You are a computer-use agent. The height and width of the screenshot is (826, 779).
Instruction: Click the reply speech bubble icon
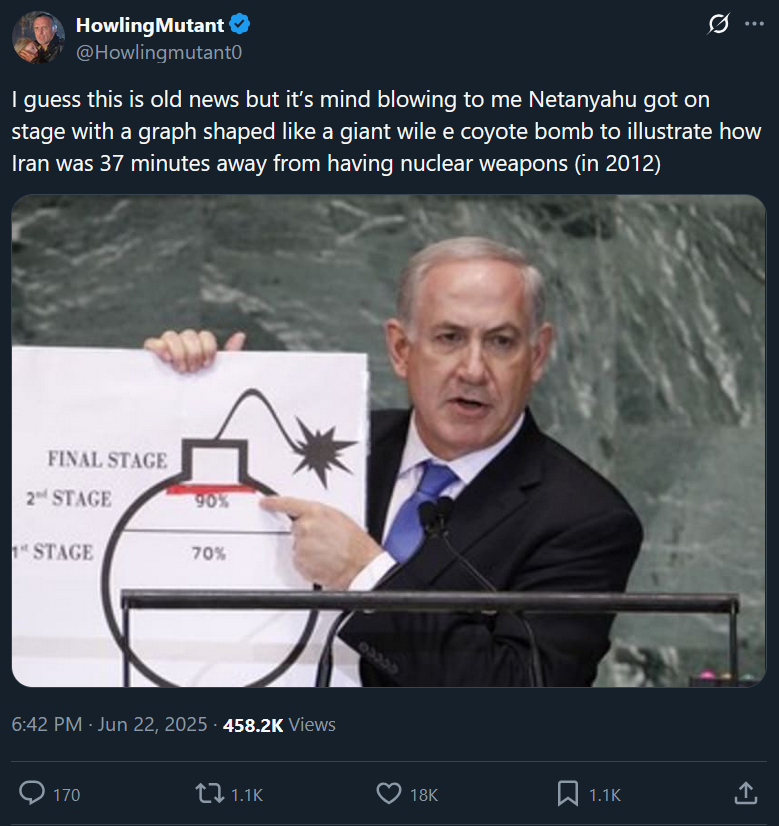coord(32,793)
